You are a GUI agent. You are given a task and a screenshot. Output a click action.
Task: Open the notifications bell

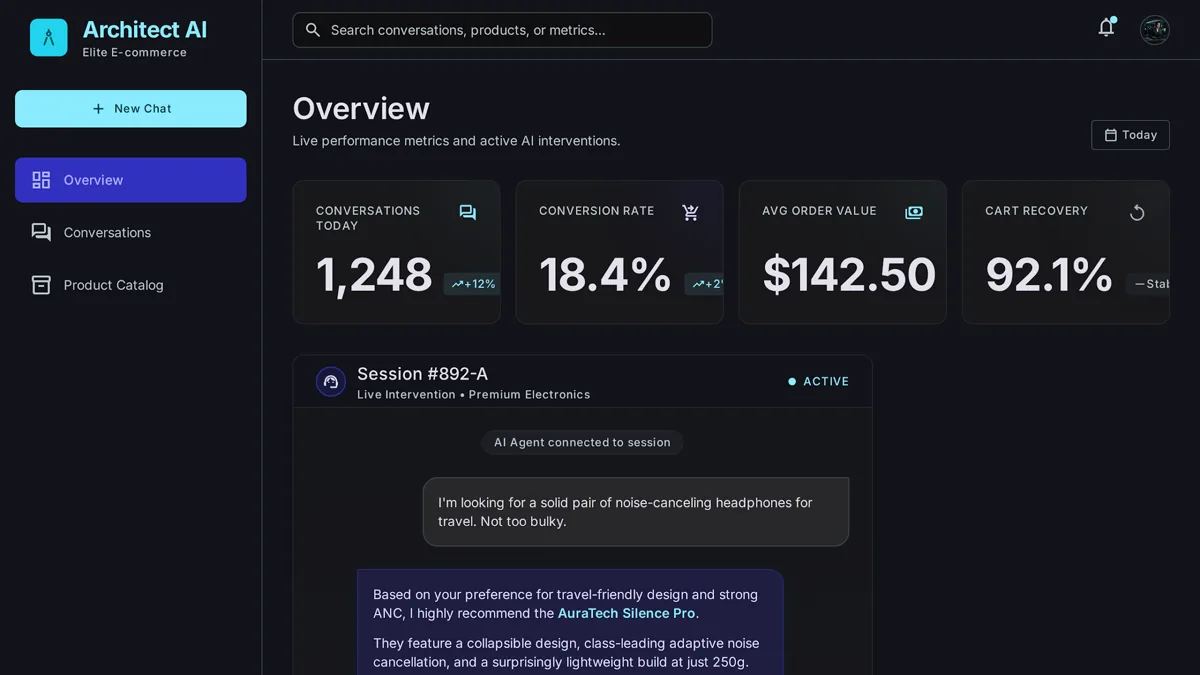pyautogui.click(x=1106, y=28)
